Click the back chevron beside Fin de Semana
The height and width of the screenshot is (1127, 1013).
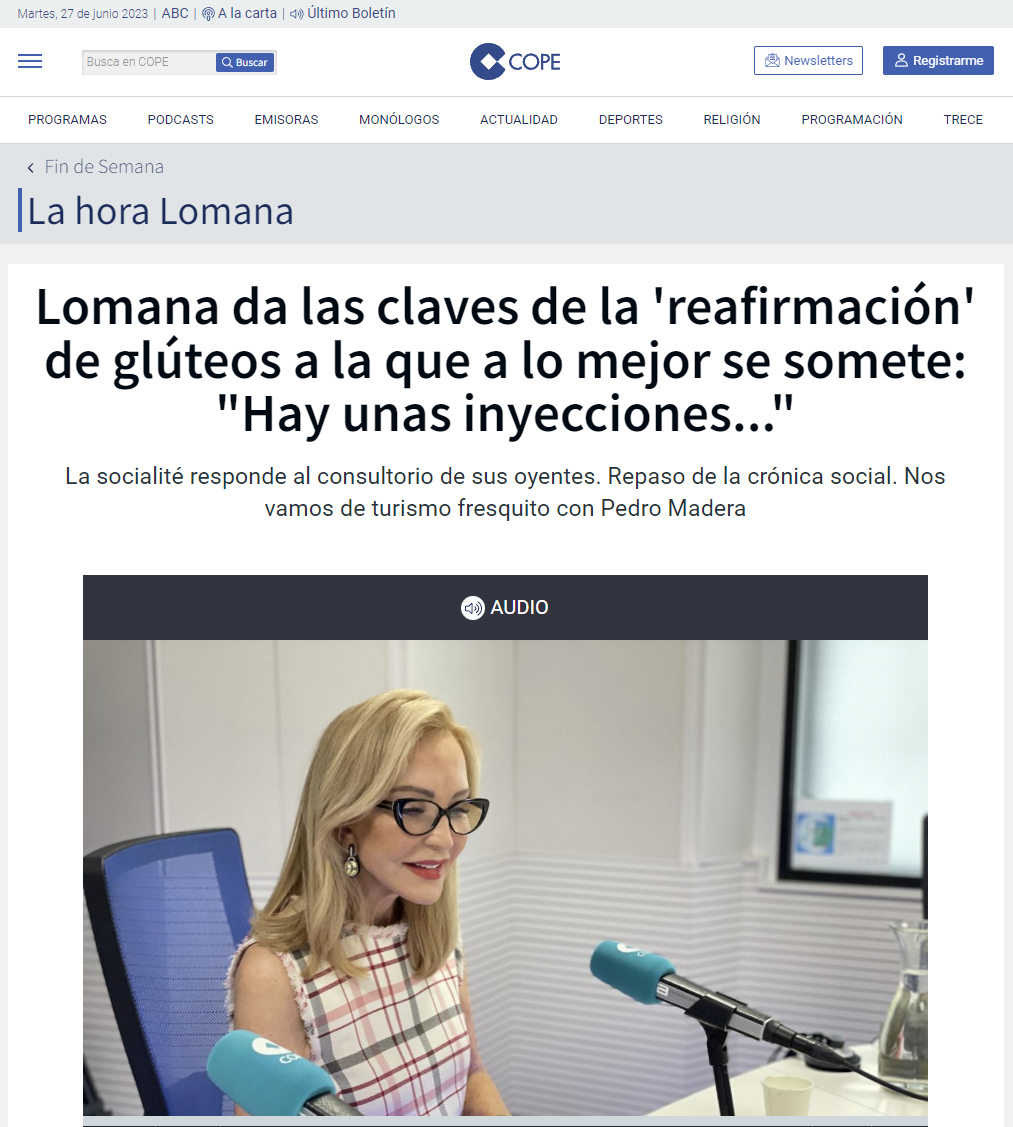[x=31, y=167]
